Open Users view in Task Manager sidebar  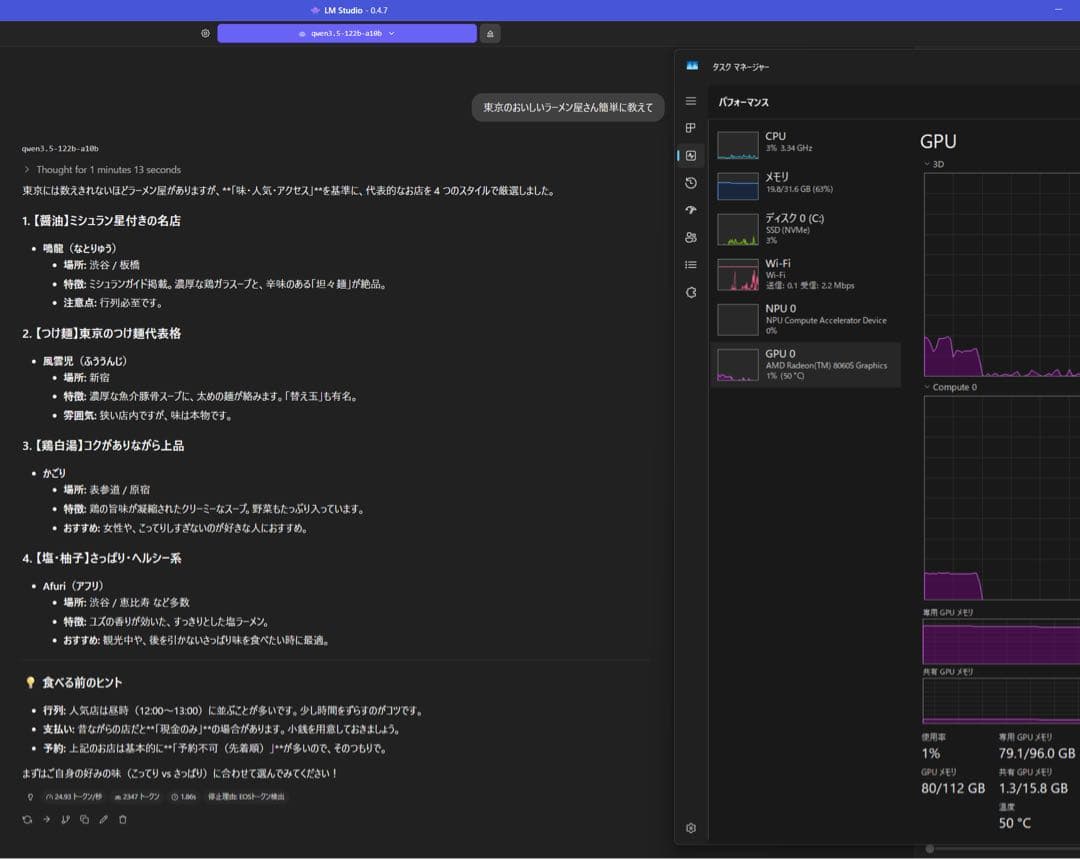690,237
